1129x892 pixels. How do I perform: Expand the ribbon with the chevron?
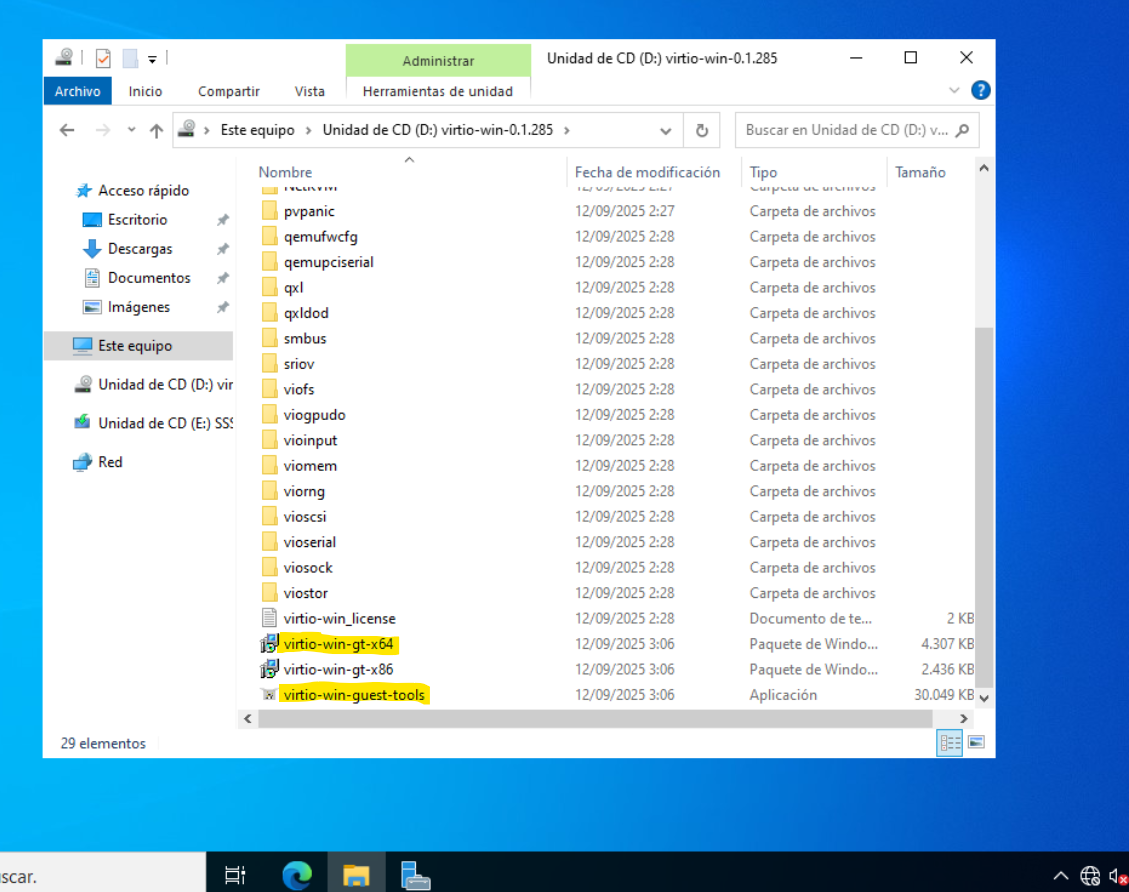[x=954, y=91]
